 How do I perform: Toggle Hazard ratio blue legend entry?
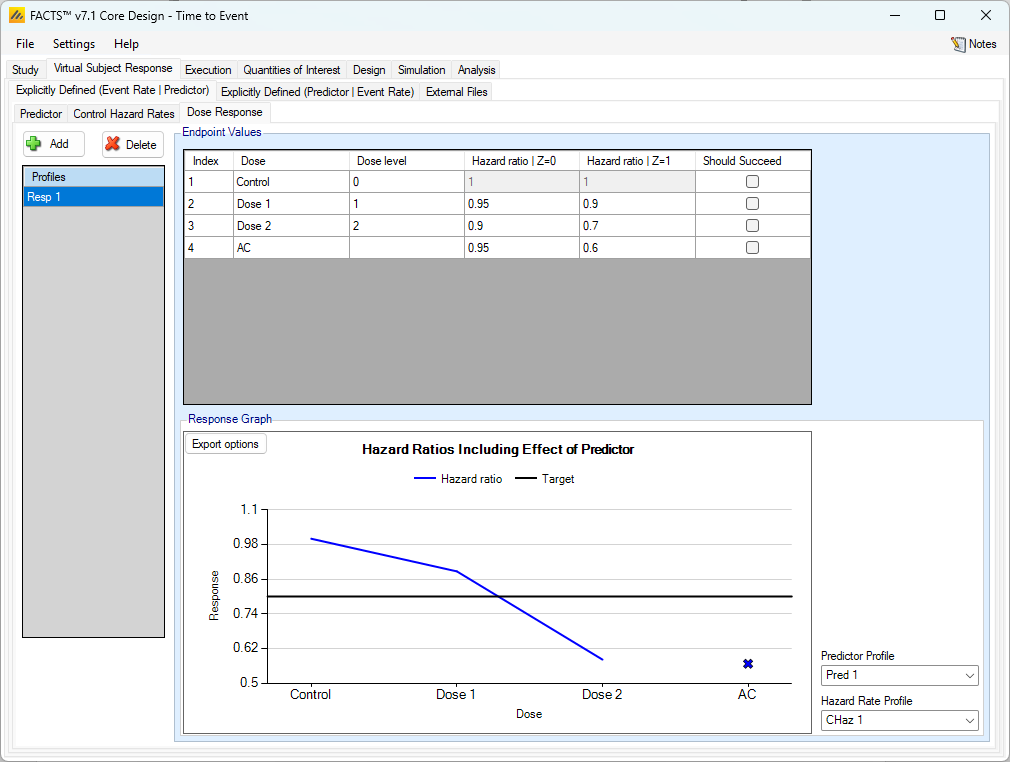click(458, 479)
